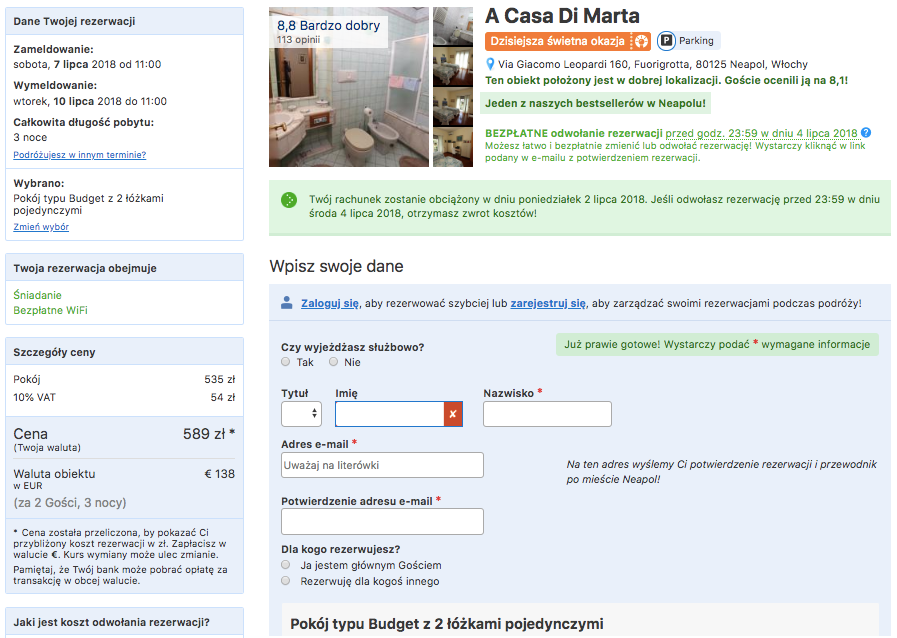Focus the Adres e-mail field
This screenshot has height=638, width=897.
(382, 465)
